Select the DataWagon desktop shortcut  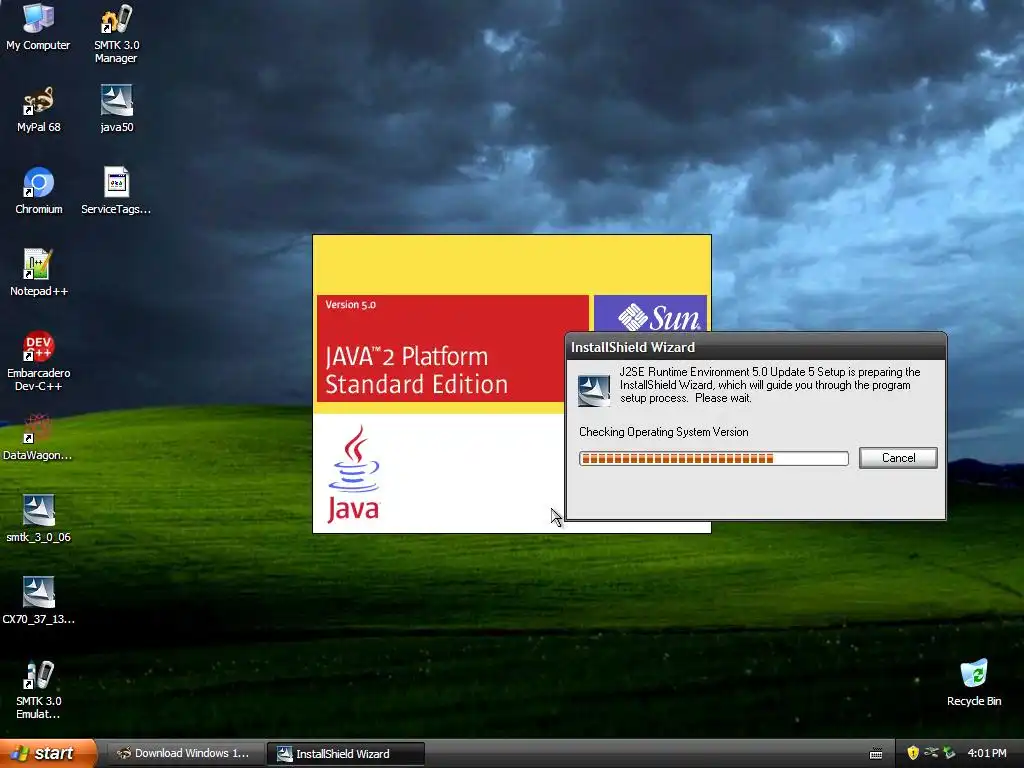click(x=38, y=437)
